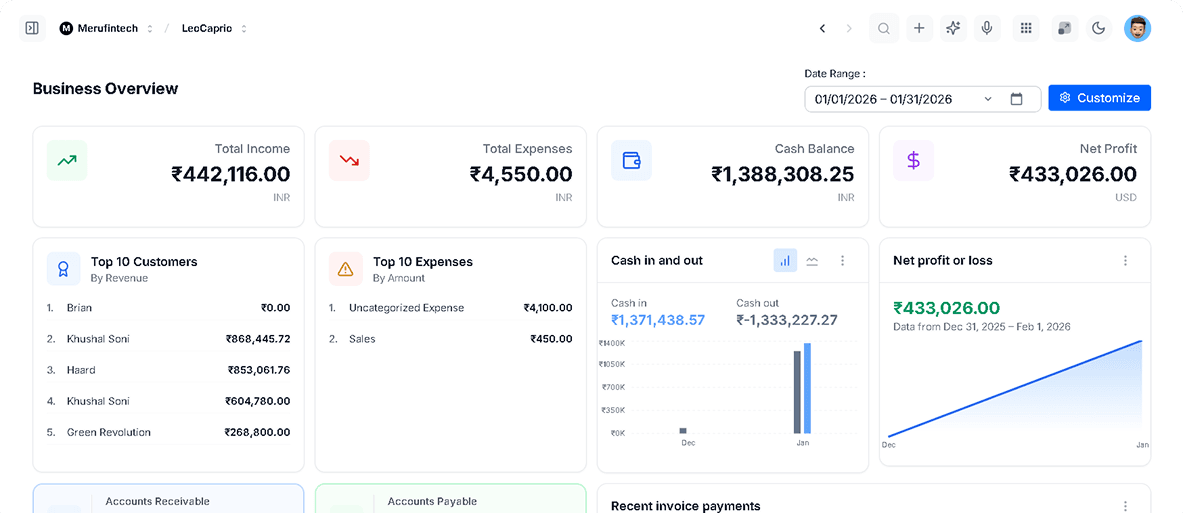Toggle dark mode moon icon
This screenshot has height=513, width=1183.
point(1099,29)
